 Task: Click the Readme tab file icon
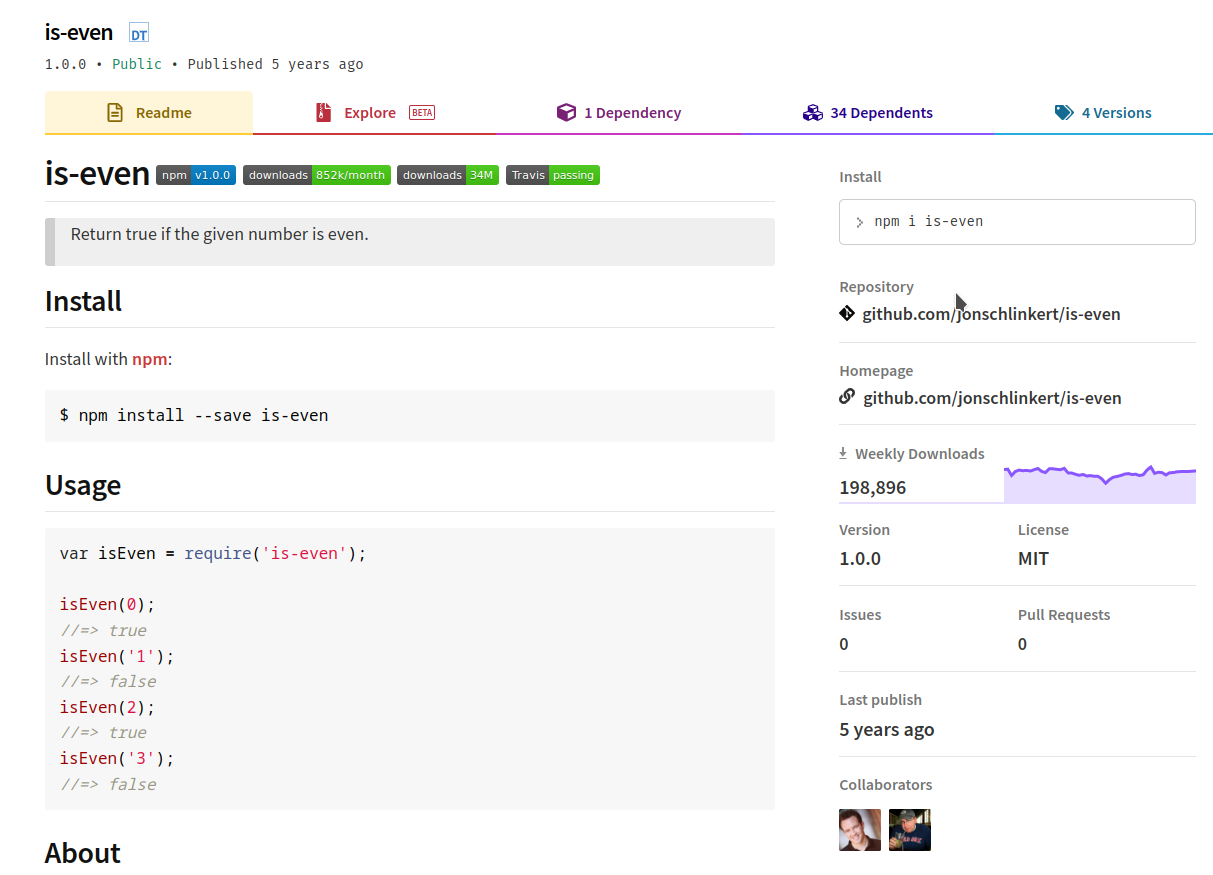pyautogui.click(x=116, y=113)
